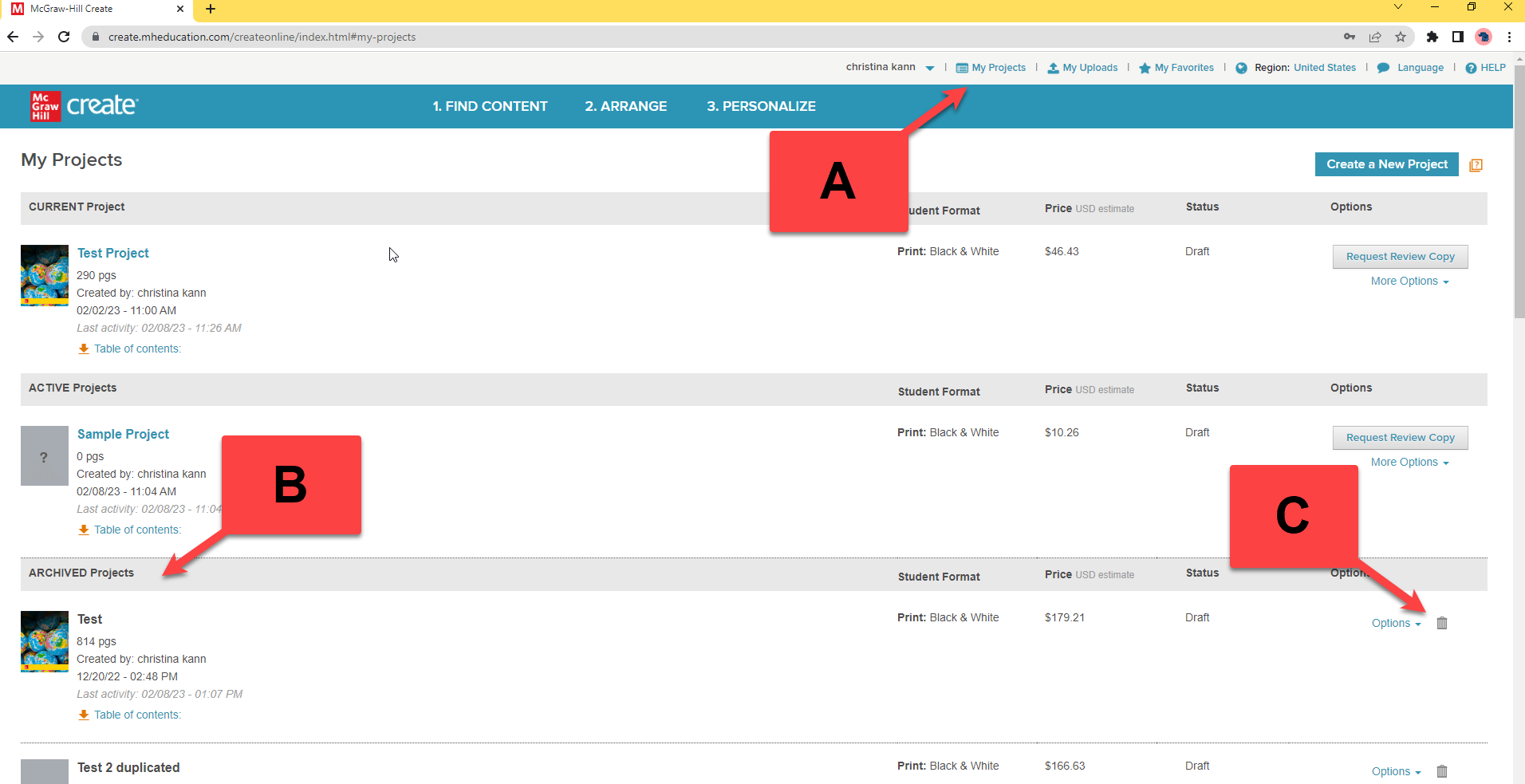Viewport: 1525px width, 784px height.
Task: Open the Sample Project title link
Action: coord(123,434)
